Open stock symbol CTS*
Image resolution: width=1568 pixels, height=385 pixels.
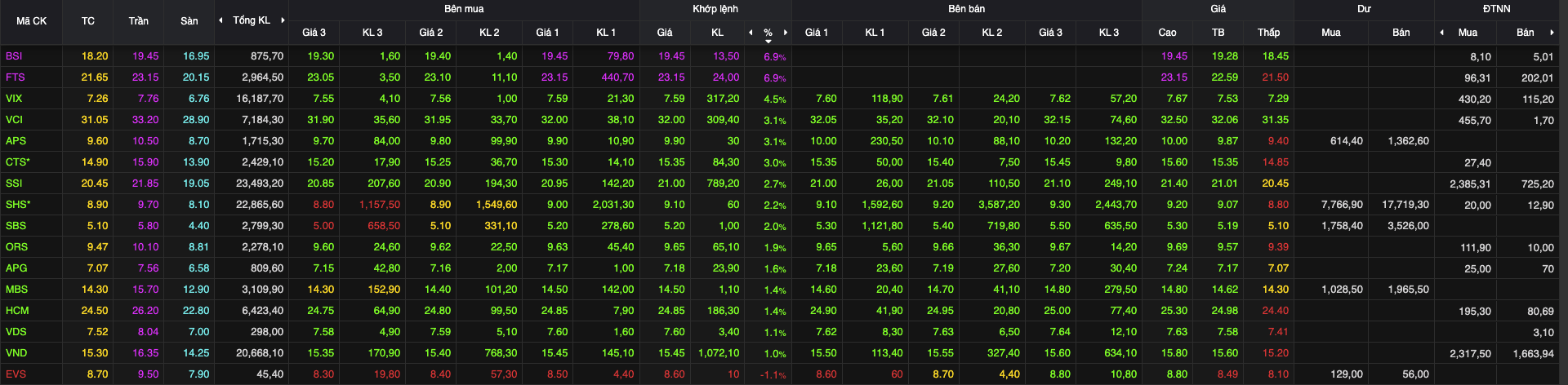17,162
